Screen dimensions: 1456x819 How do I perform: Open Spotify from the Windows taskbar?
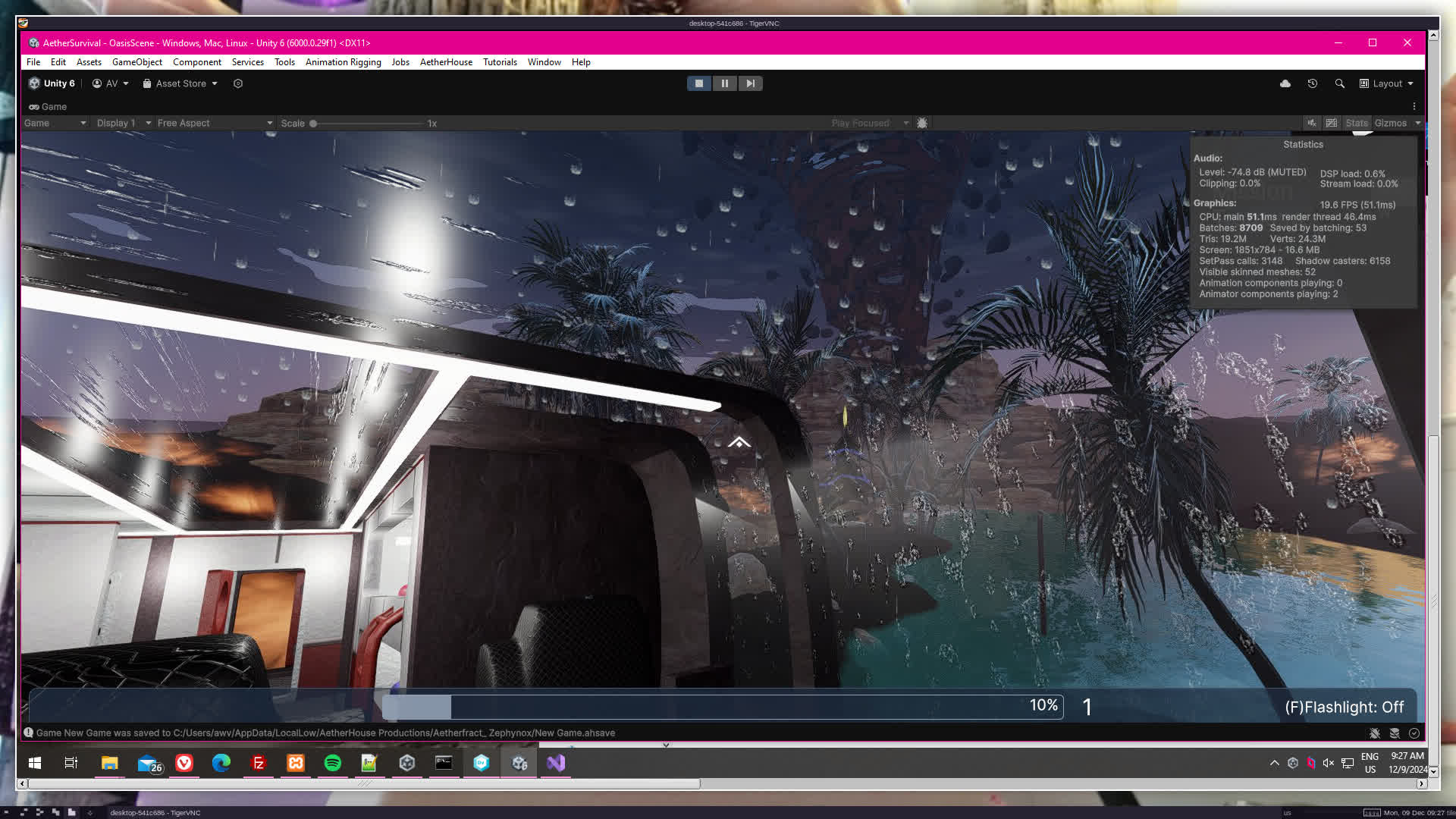[x=332, y=763]
